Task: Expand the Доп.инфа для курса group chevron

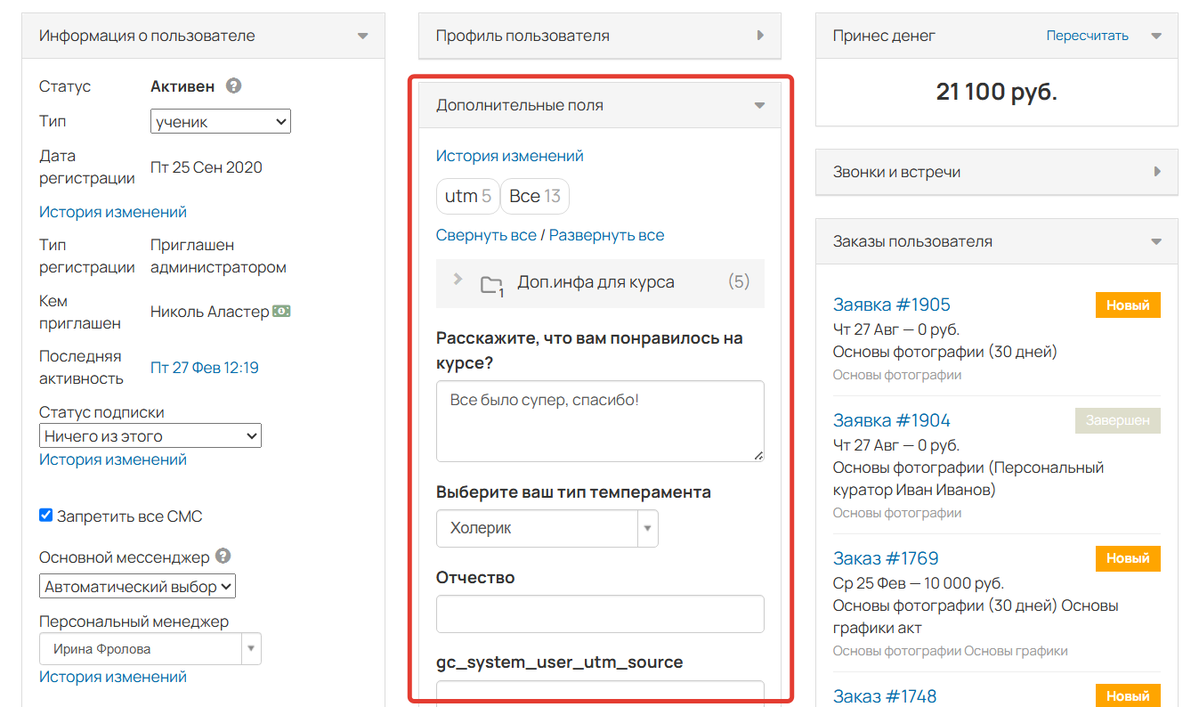Action: pyautogui.click(x=457, y=280)
